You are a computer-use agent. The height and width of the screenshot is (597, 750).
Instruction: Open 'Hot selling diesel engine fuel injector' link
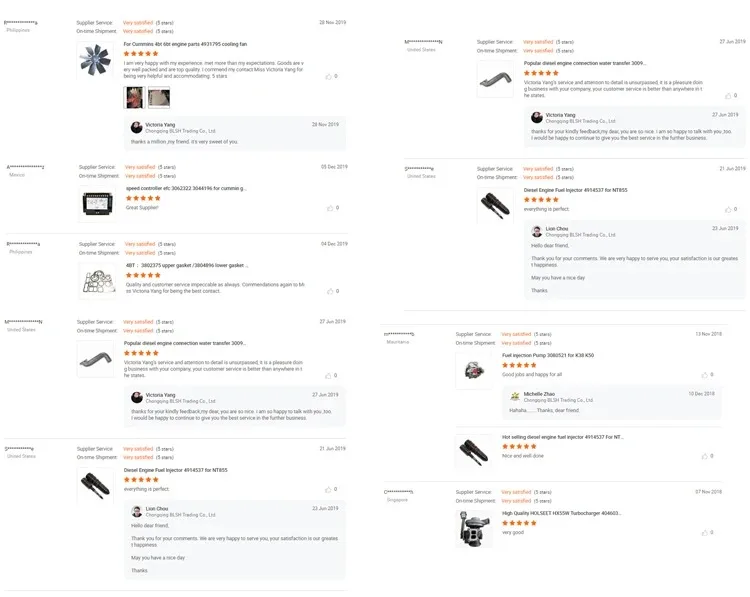tap(562, 436)
